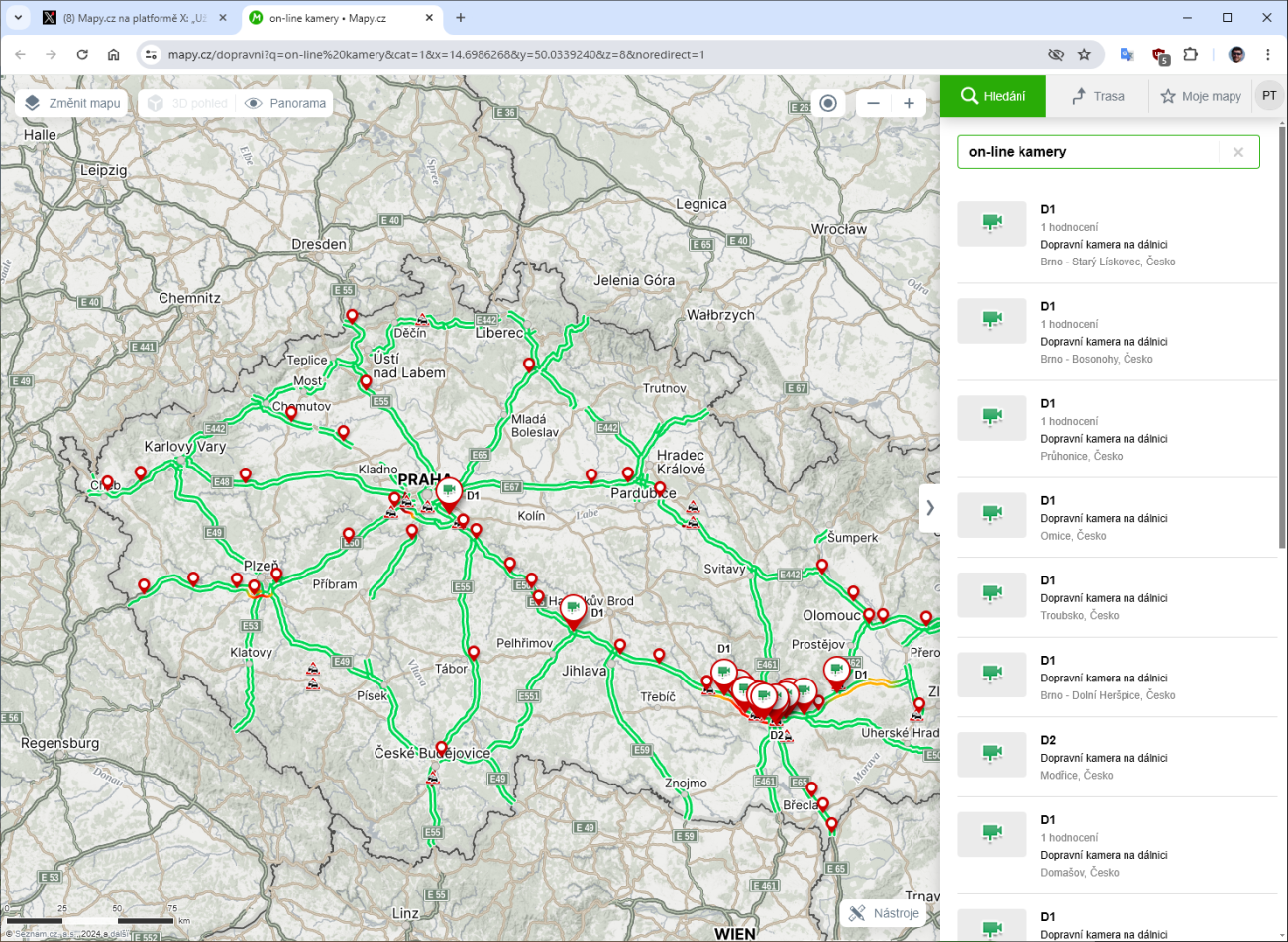This screenshot has height=942, width=1288.
Task: Click the mapy.cz address bar URL
Action: [x=436, y=54]
